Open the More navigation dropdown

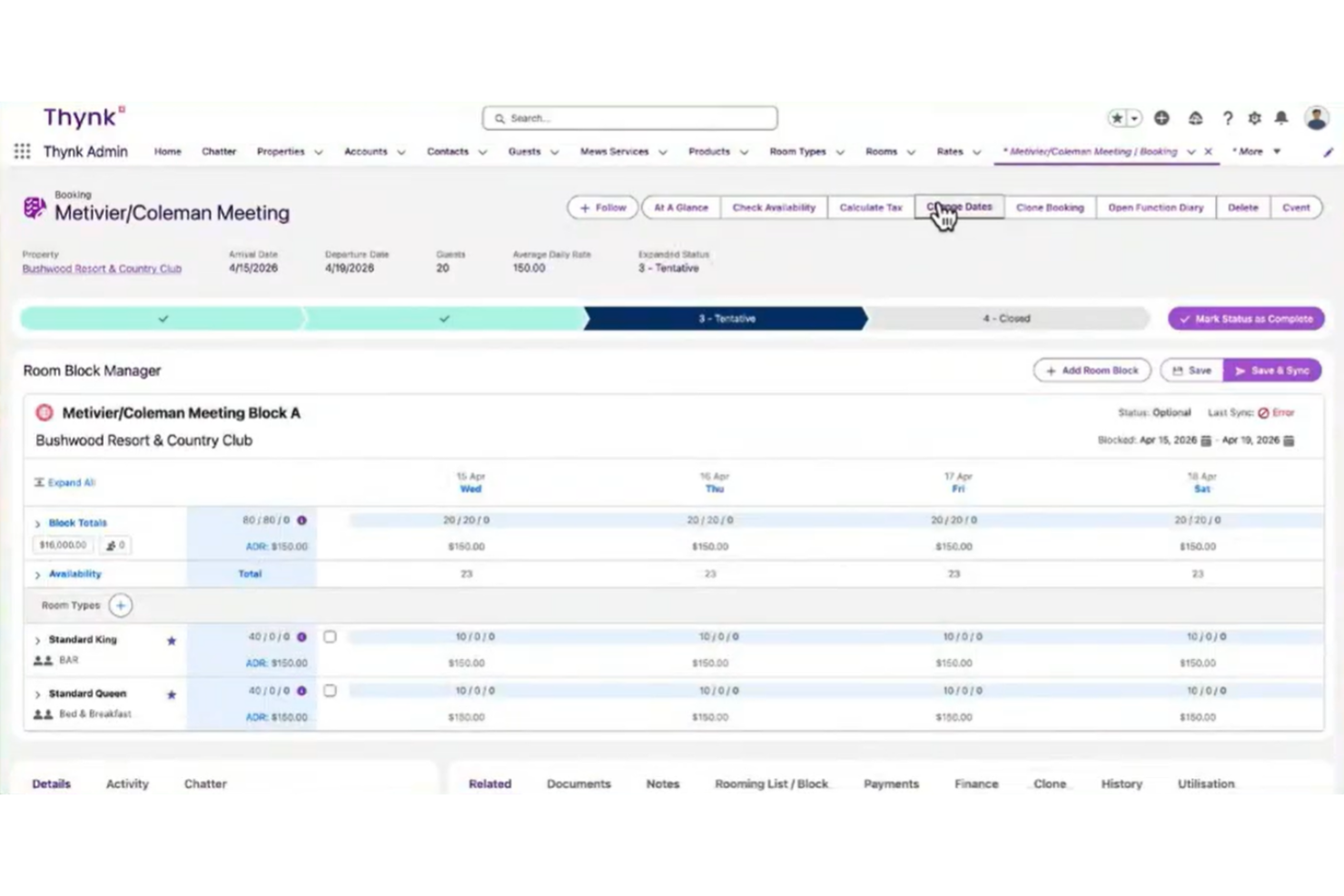pyautogui.click(x=1257, y=152)
